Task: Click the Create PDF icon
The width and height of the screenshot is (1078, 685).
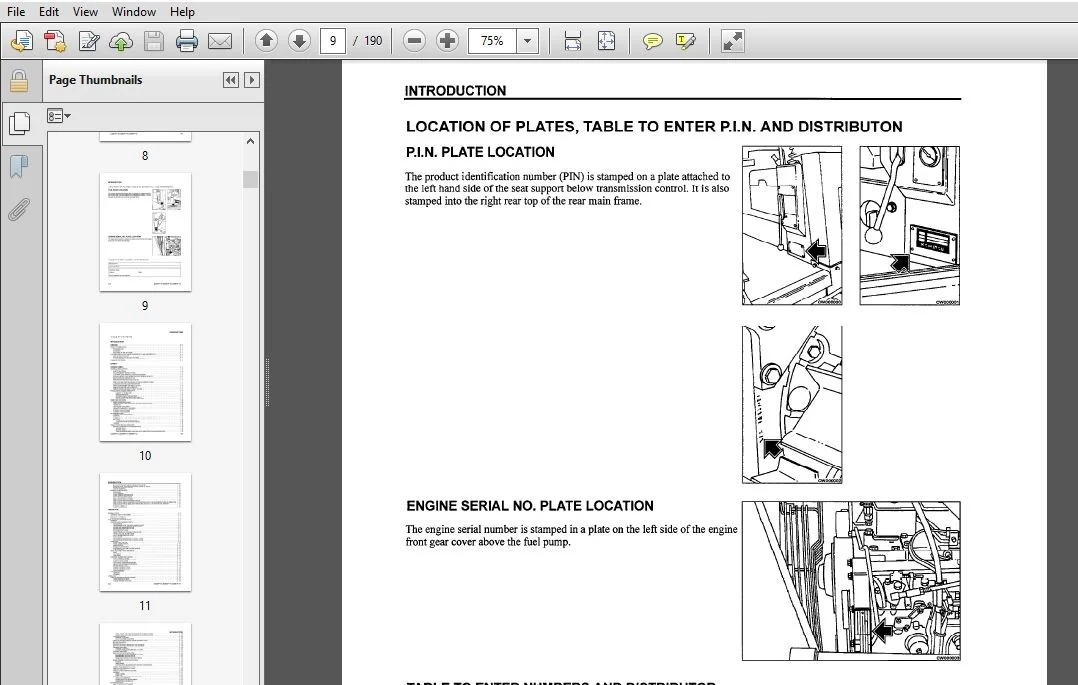Action: click(x=55, y=41)
